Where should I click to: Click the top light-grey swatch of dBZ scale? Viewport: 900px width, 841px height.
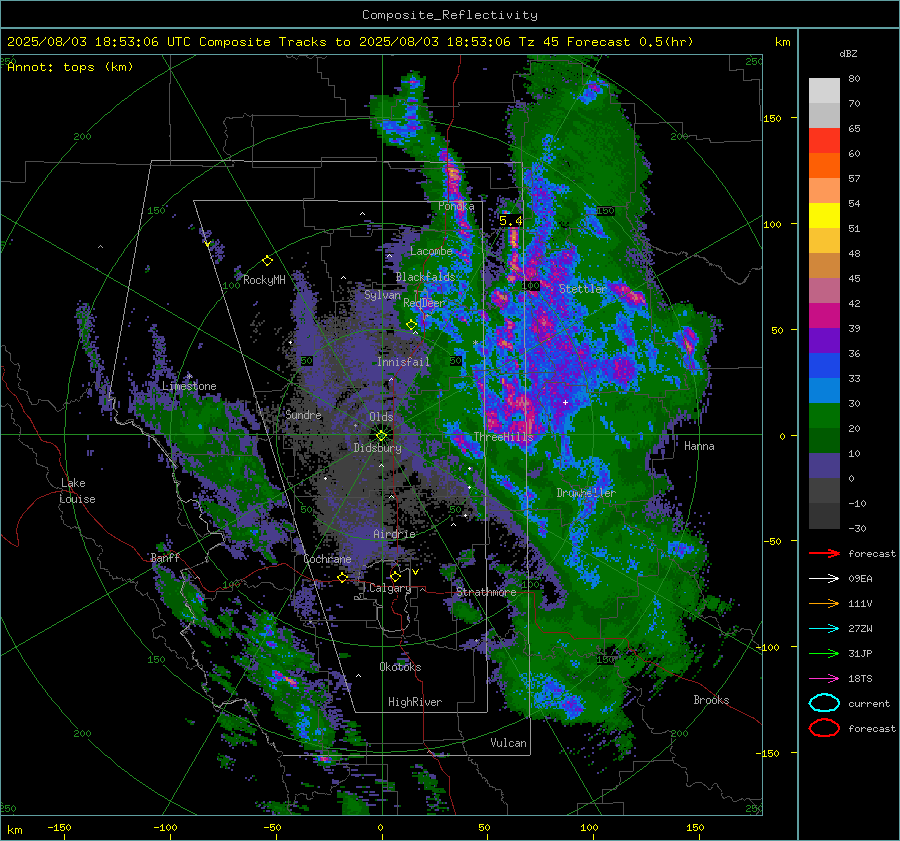point(824,90)
